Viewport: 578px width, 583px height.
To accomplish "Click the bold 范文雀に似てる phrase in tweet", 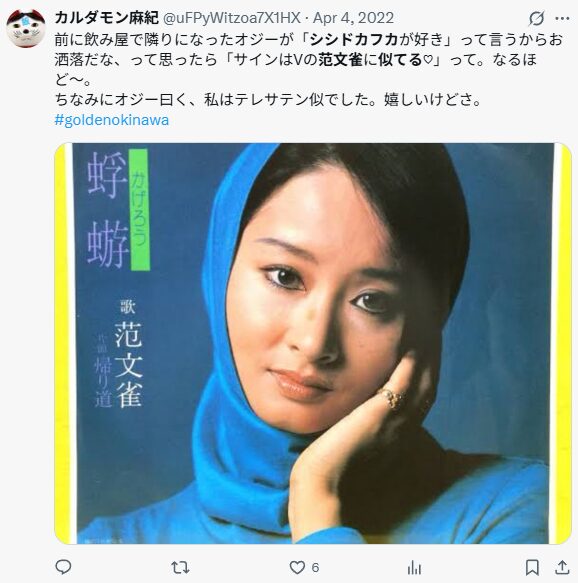I will coord(370,59).
